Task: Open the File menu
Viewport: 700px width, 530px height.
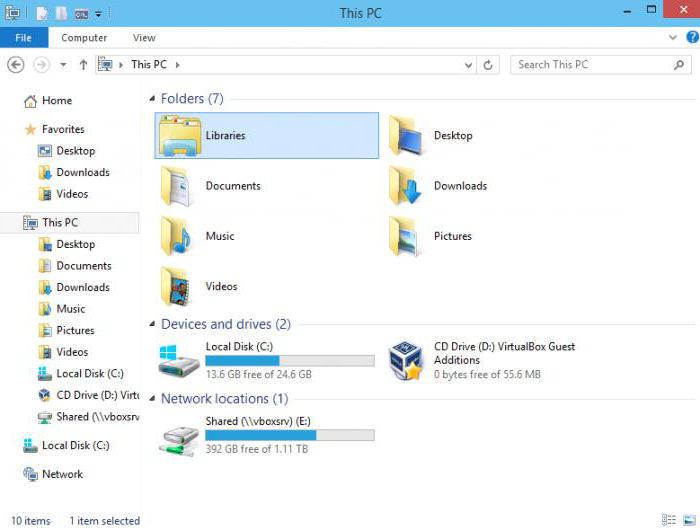Action: [23, 38]
